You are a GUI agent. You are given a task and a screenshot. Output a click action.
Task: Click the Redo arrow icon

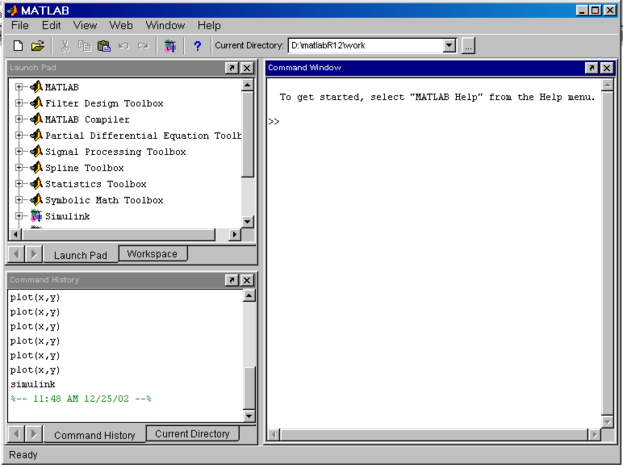143,46
